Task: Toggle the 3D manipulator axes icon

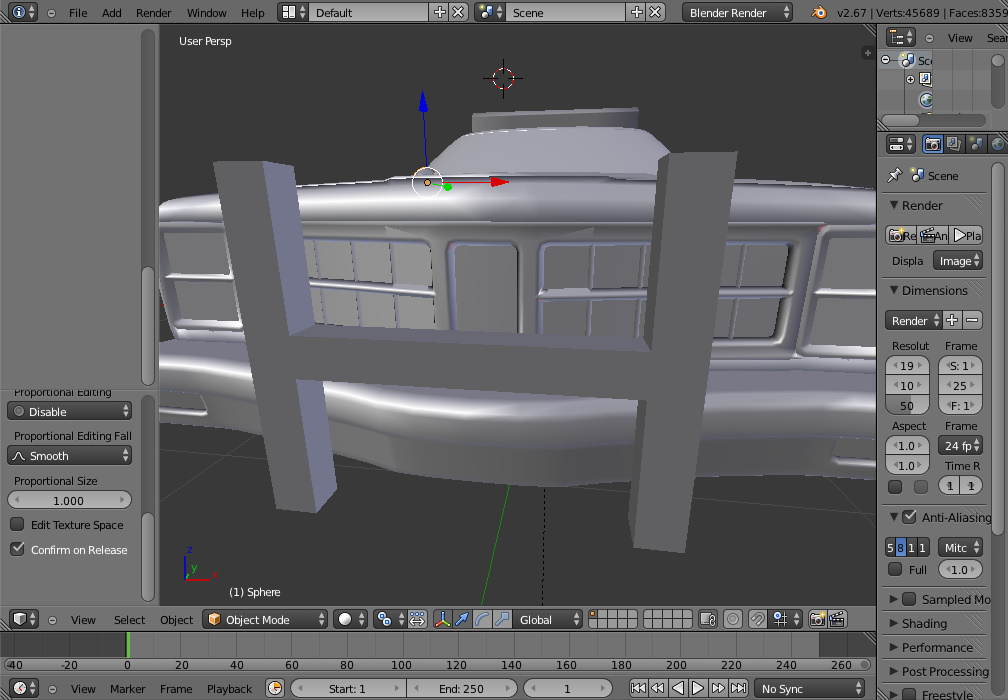Action: click(x=442, y=620)
